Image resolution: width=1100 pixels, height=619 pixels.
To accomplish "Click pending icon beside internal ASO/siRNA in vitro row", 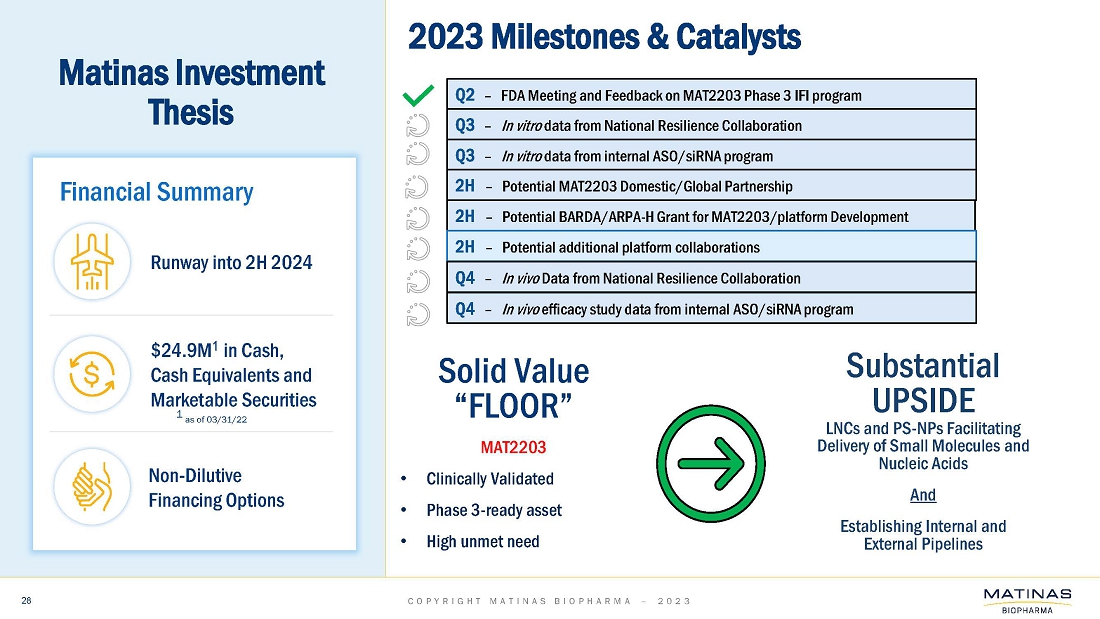I will (x=418, y=156).
